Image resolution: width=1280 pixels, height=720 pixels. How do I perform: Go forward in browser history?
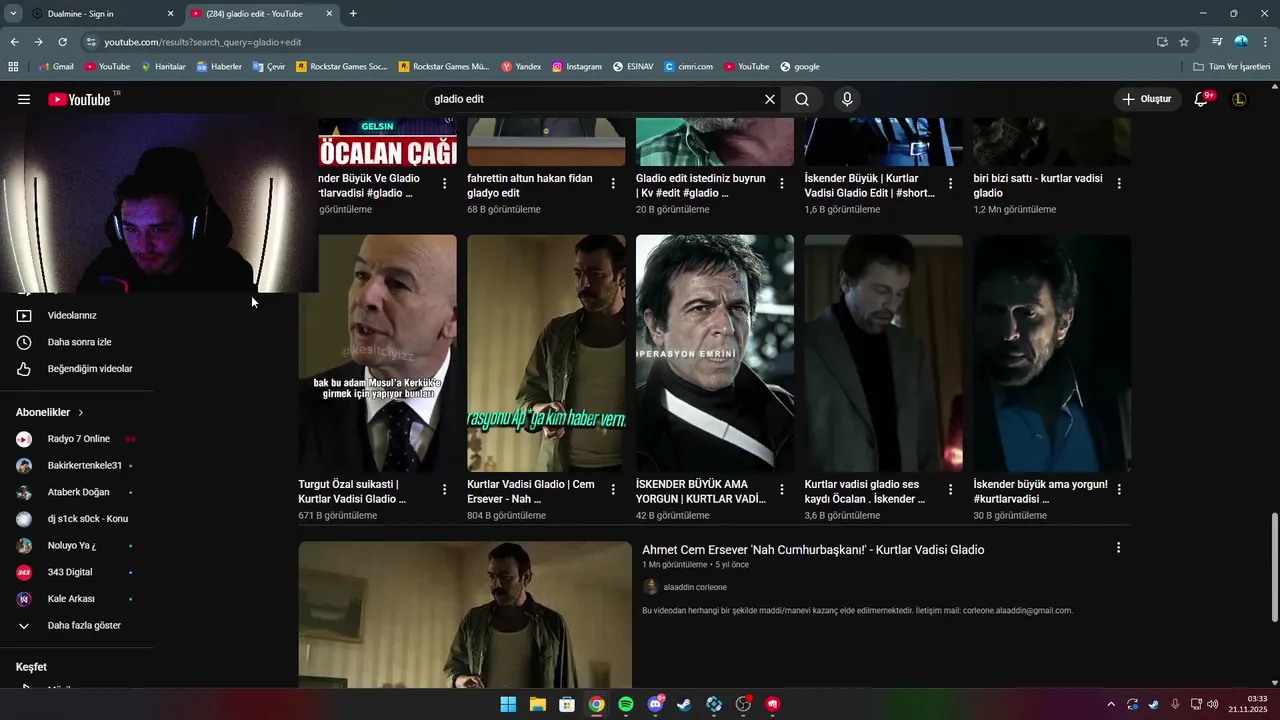coord(38,42)
